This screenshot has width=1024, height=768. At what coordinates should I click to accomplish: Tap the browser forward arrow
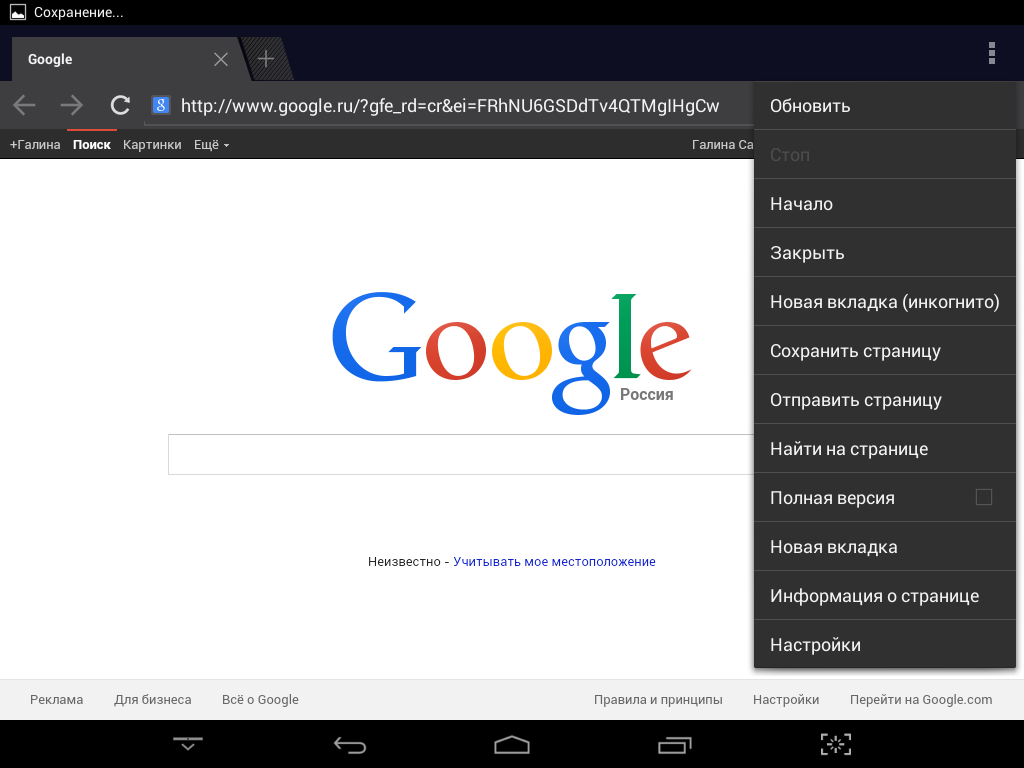72,105
